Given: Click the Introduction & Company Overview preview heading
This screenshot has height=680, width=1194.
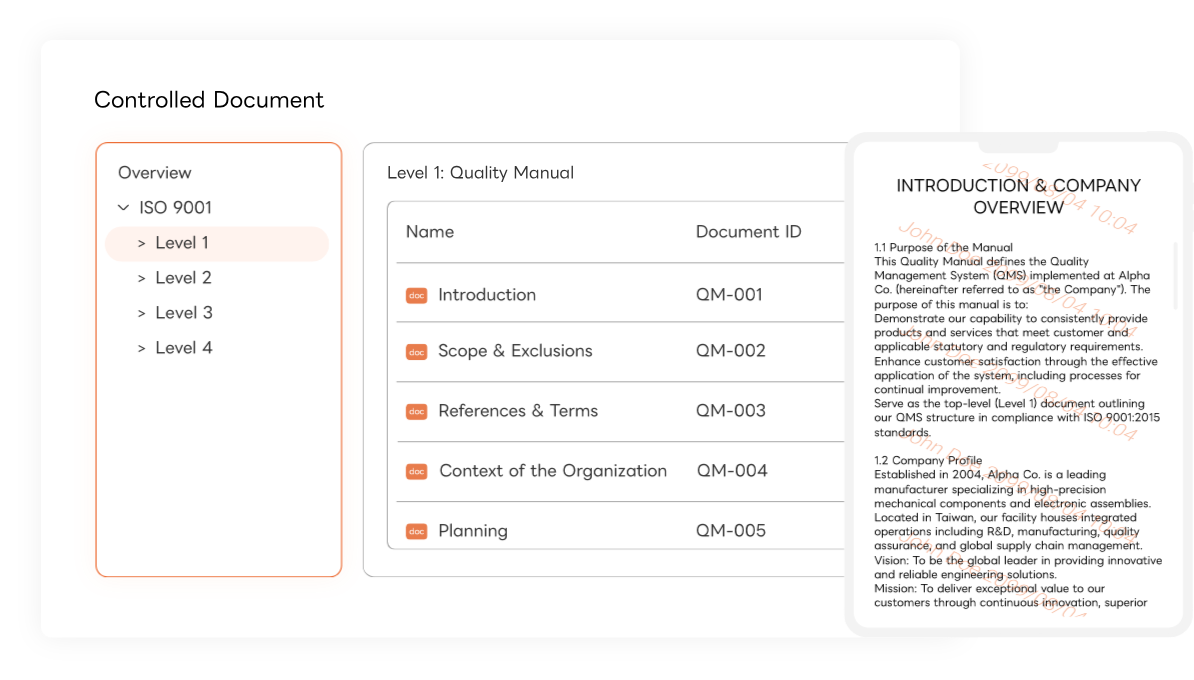Looking at the screenshot, I should 1018,196.
